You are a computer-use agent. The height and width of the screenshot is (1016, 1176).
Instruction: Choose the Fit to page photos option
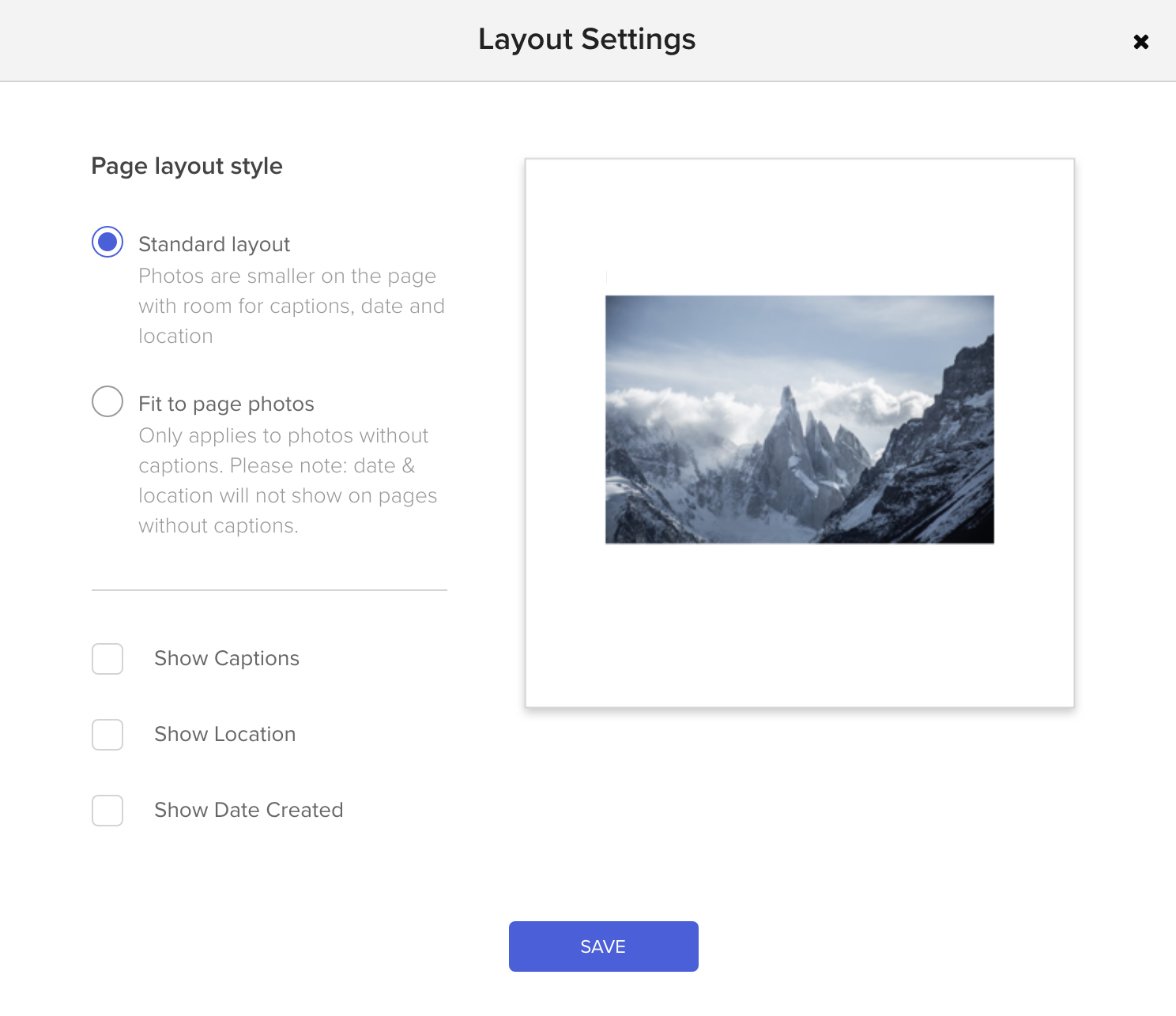(x=107, y=401)
